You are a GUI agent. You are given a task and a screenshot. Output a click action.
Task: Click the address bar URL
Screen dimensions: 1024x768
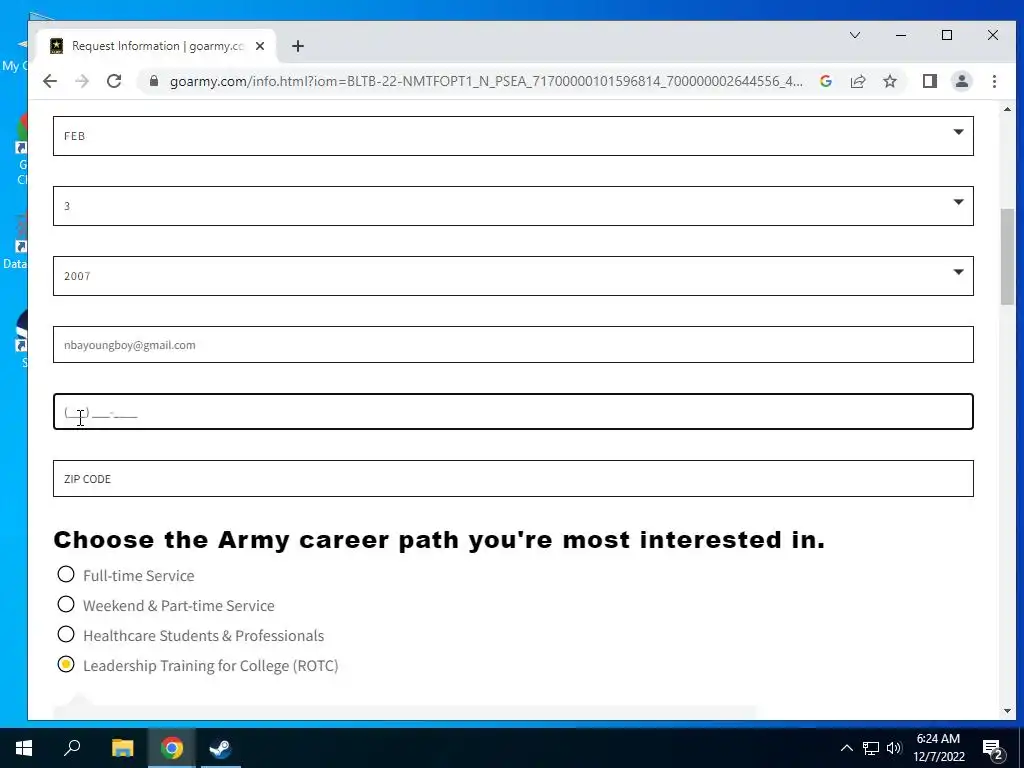486,81
